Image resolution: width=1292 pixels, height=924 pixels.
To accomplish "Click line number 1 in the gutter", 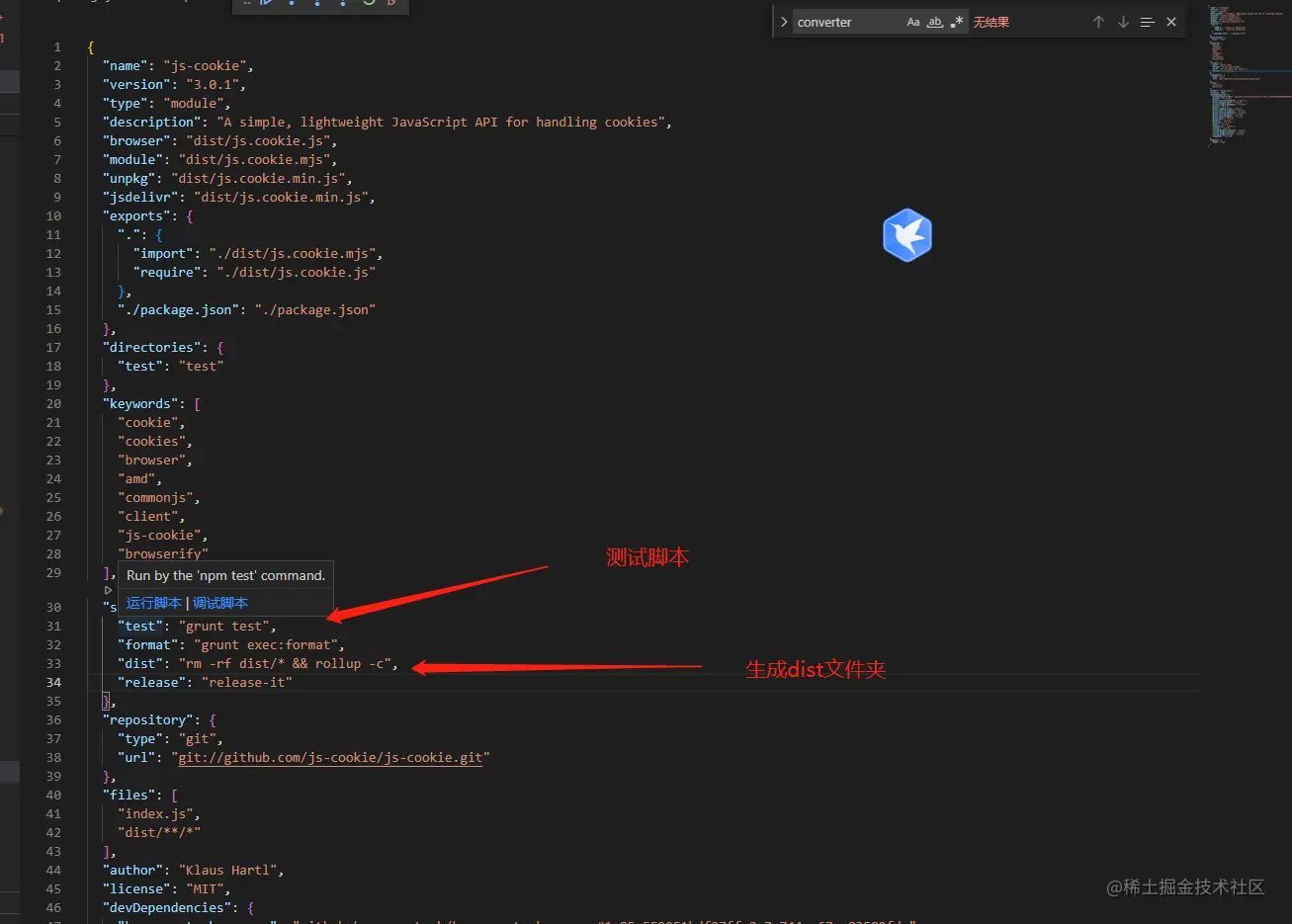I will click(x=57, y=47).
